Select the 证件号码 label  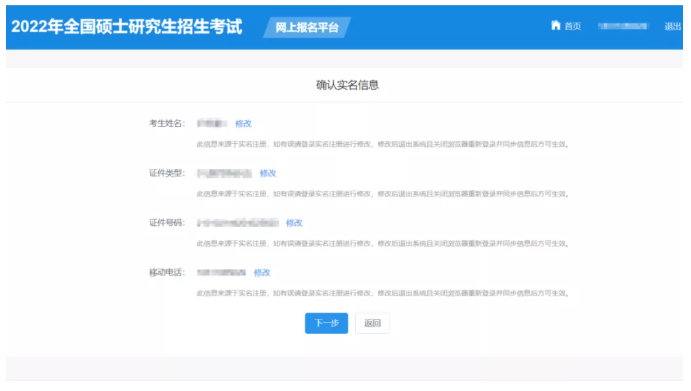point(167,223)
